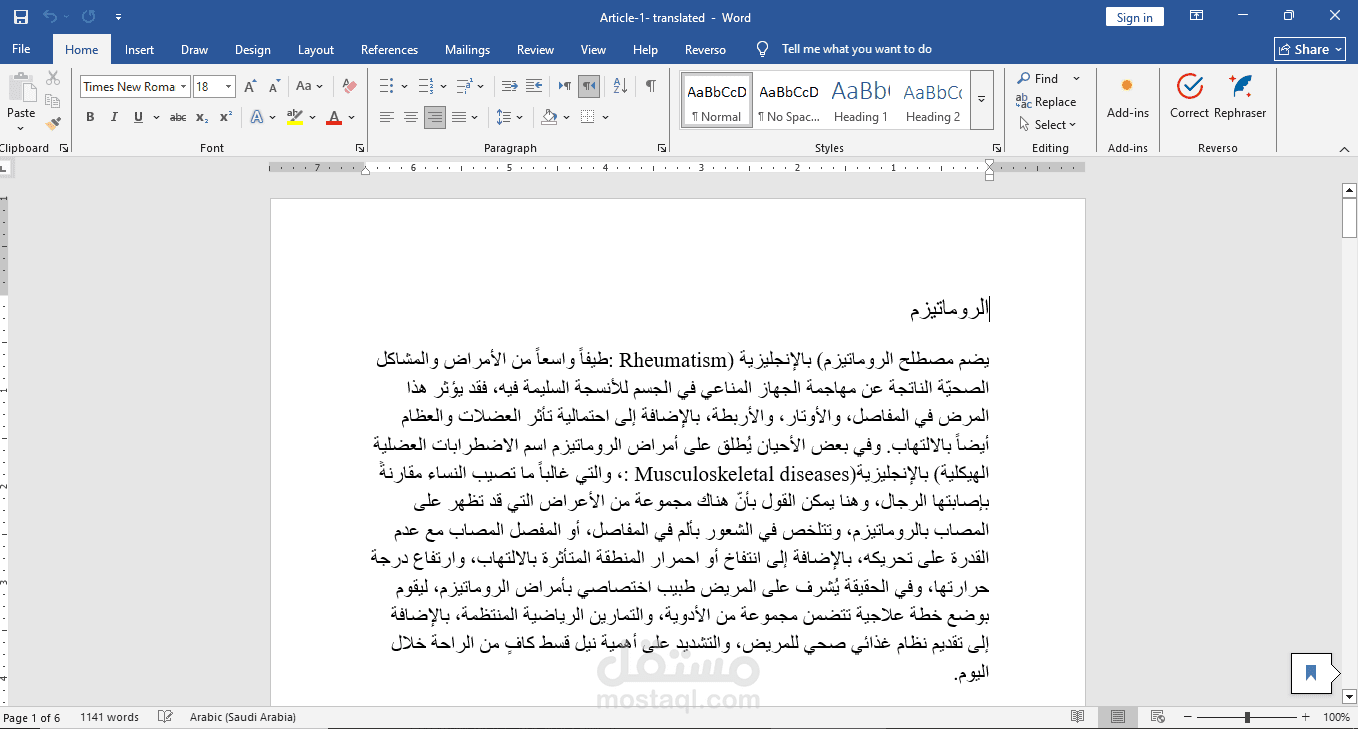Set left-to-right text direction
1358x729 pixels.
[565, 86]
